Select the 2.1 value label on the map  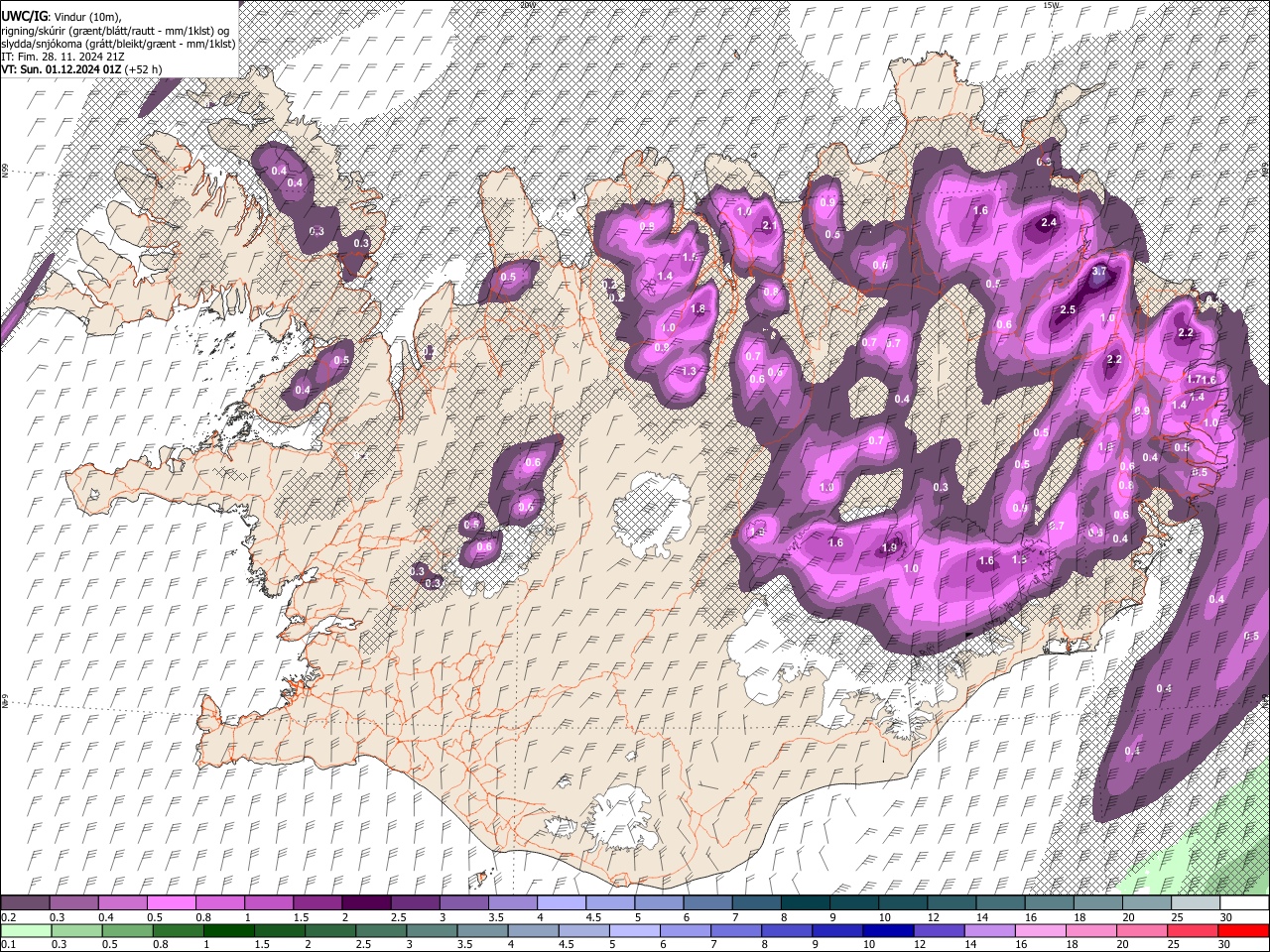(x=768, y=226)
